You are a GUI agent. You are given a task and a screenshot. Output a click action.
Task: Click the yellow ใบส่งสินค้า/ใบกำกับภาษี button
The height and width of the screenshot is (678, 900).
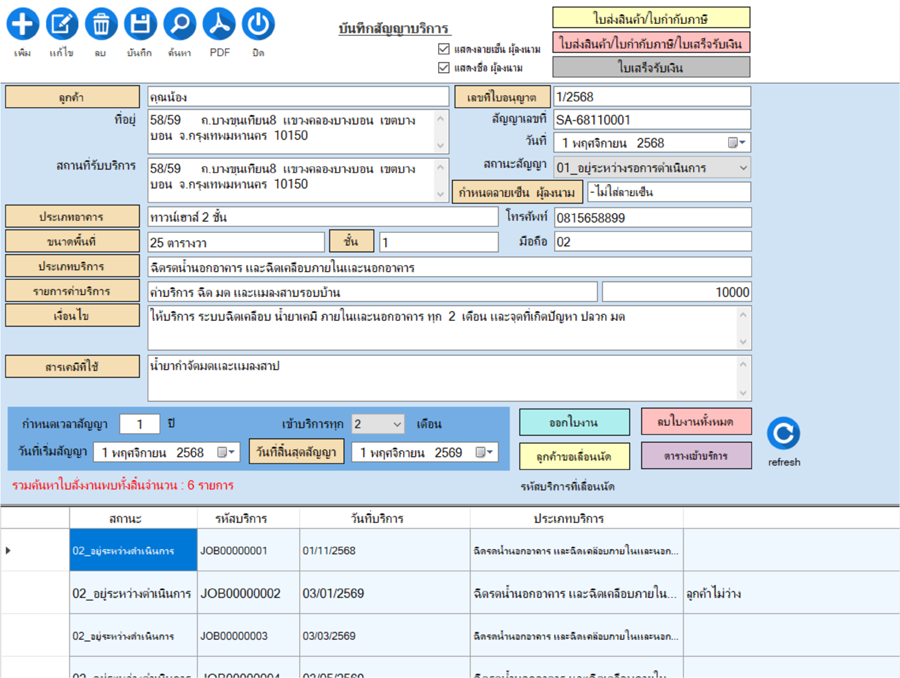[651, 18]
